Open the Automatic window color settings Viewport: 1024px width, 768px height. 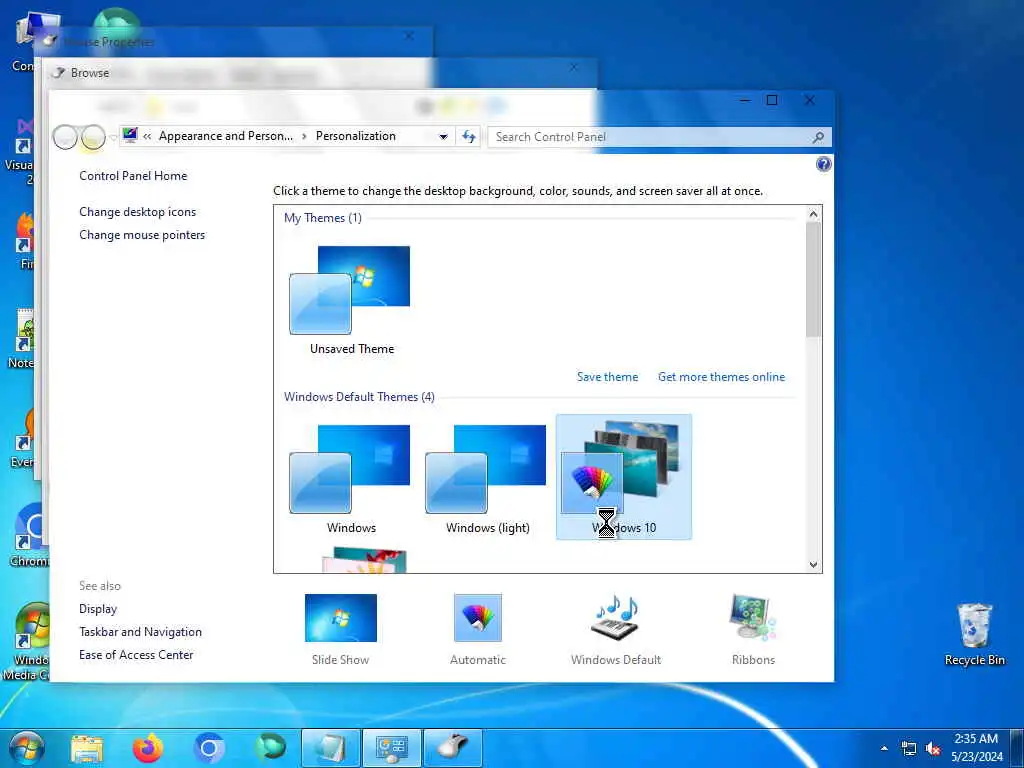tap(477, 630)
